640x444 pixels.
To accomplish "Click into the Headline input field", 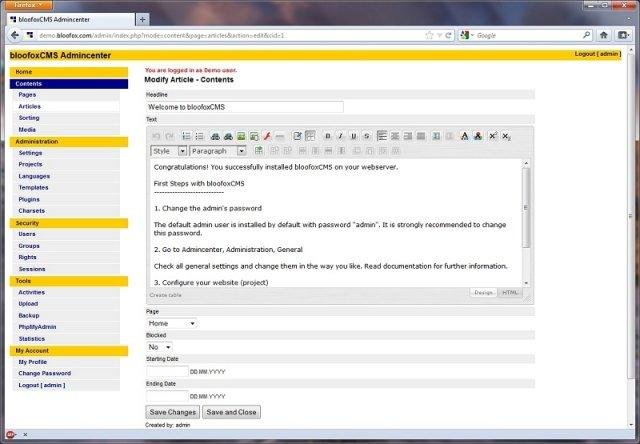I will click(244, 106).
